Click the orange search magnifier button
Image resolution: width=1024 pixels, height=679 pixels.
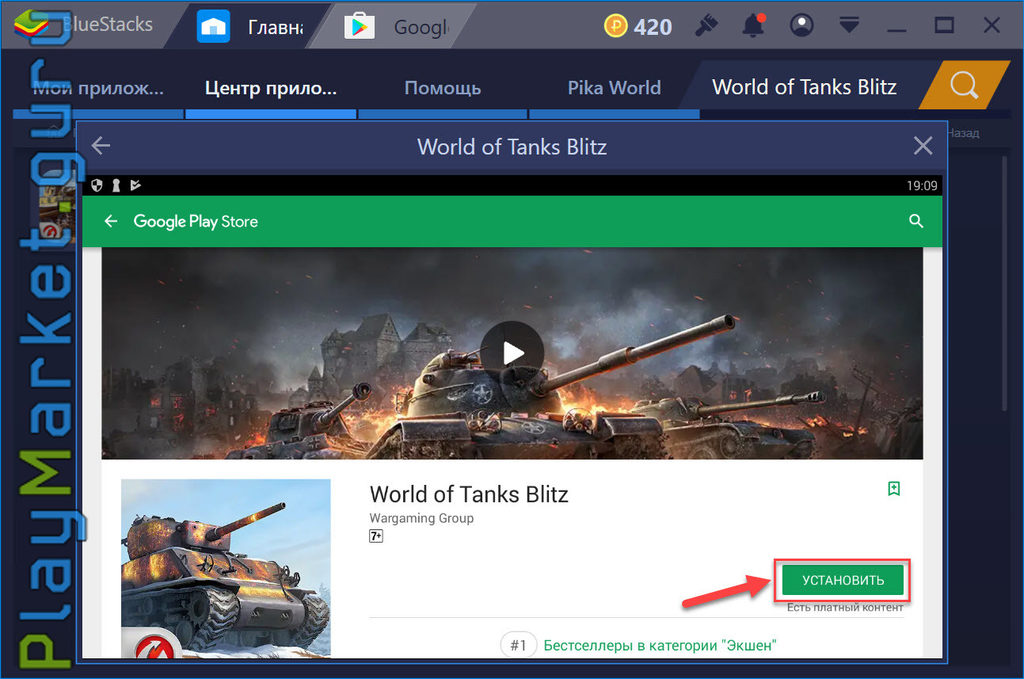[x=964, y=85]
